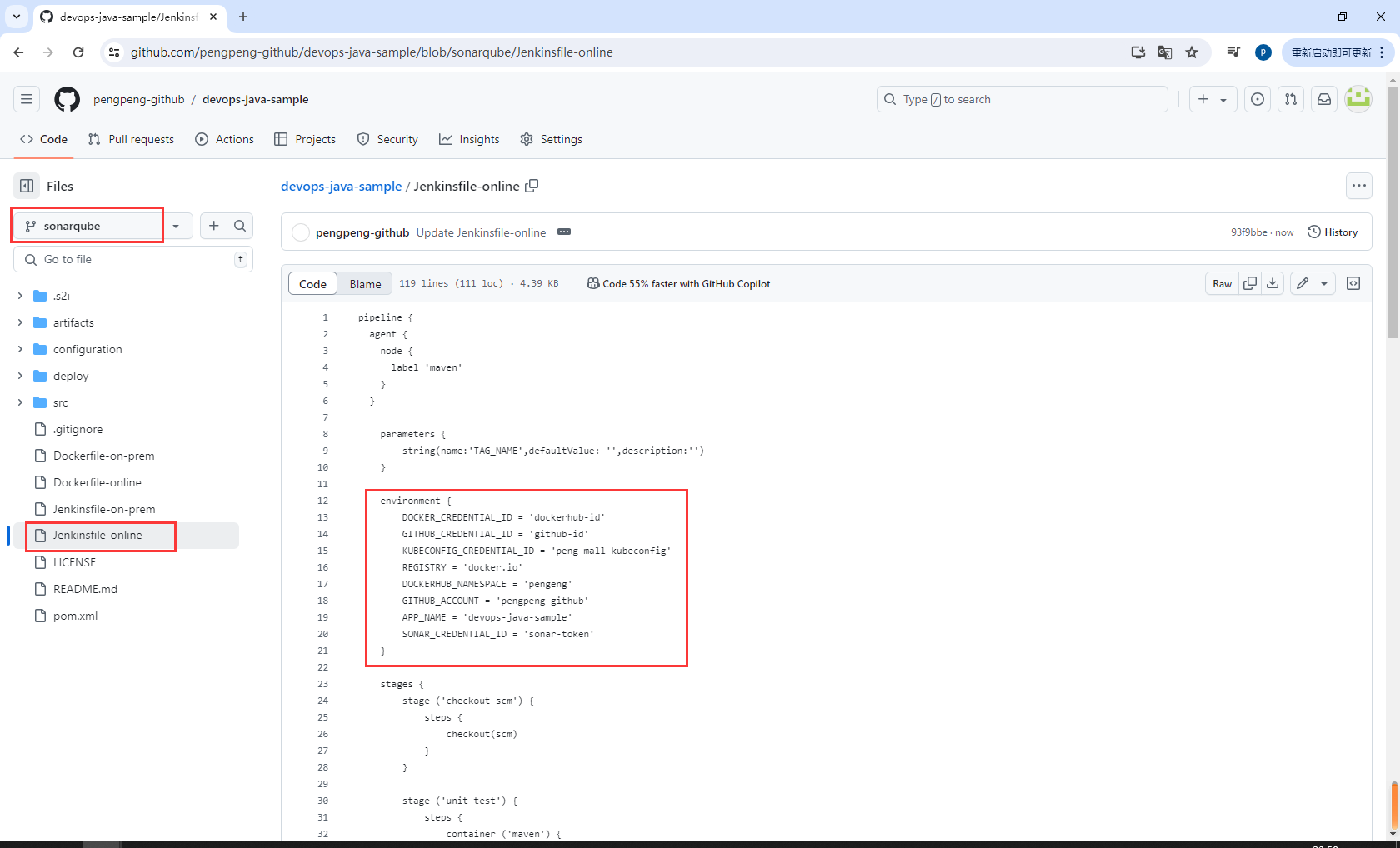Open the user avatar menu
Image resolution: width=1400 pixels, height=848 pixels.
1358,99
